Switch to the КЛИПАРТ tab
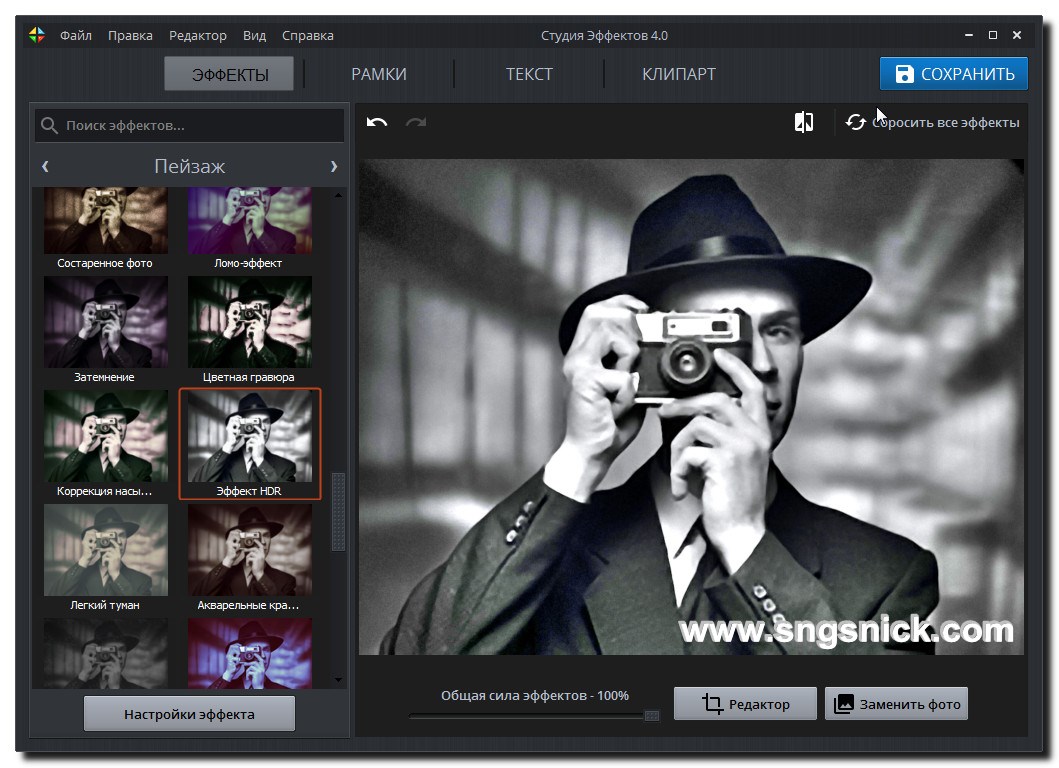The height and width of the screenshot is (768, 1059). 679,74
